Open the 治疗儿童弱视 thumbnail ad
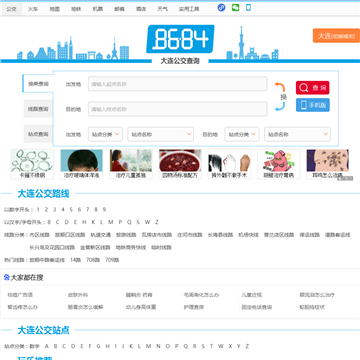The height and width of the screenshot is (360, 360). point(131,164)
